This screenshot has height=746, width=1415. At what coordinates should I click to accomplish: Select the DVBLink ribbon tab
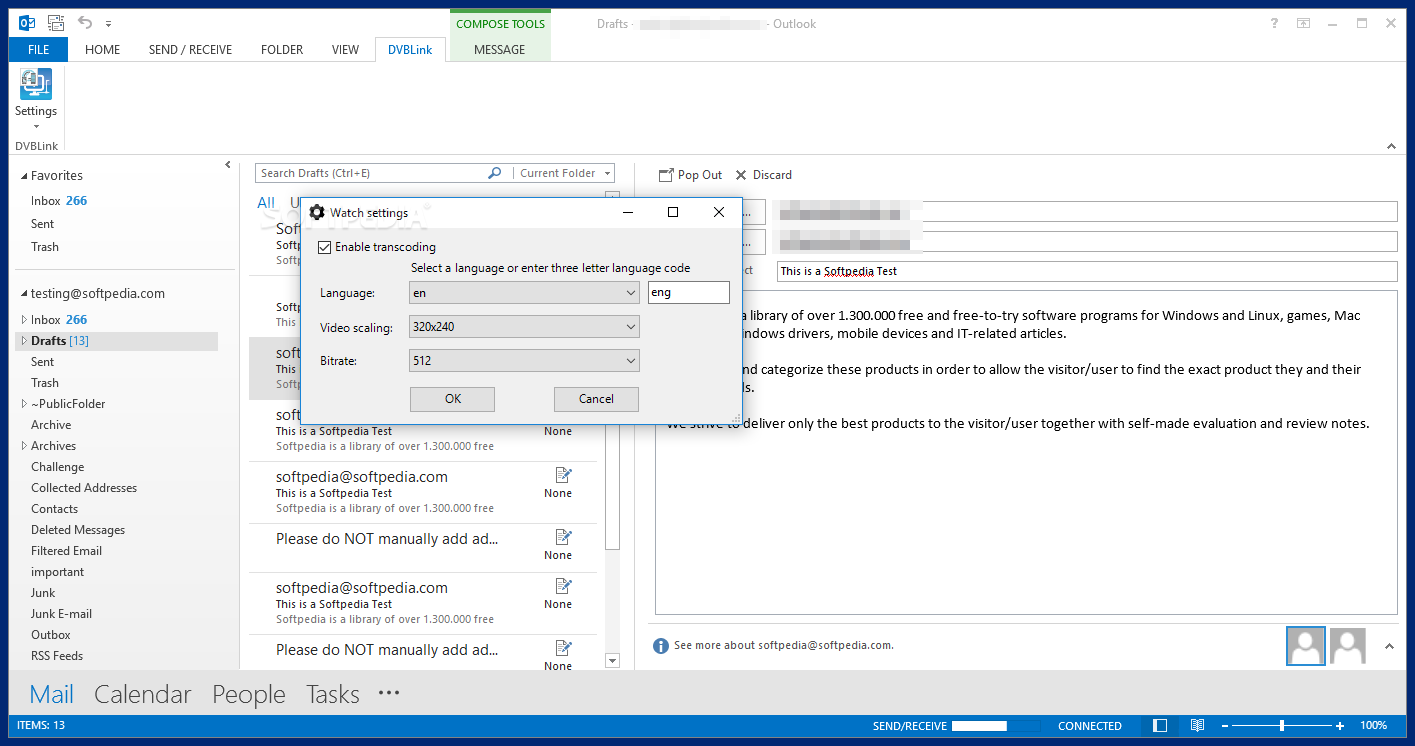410,50
